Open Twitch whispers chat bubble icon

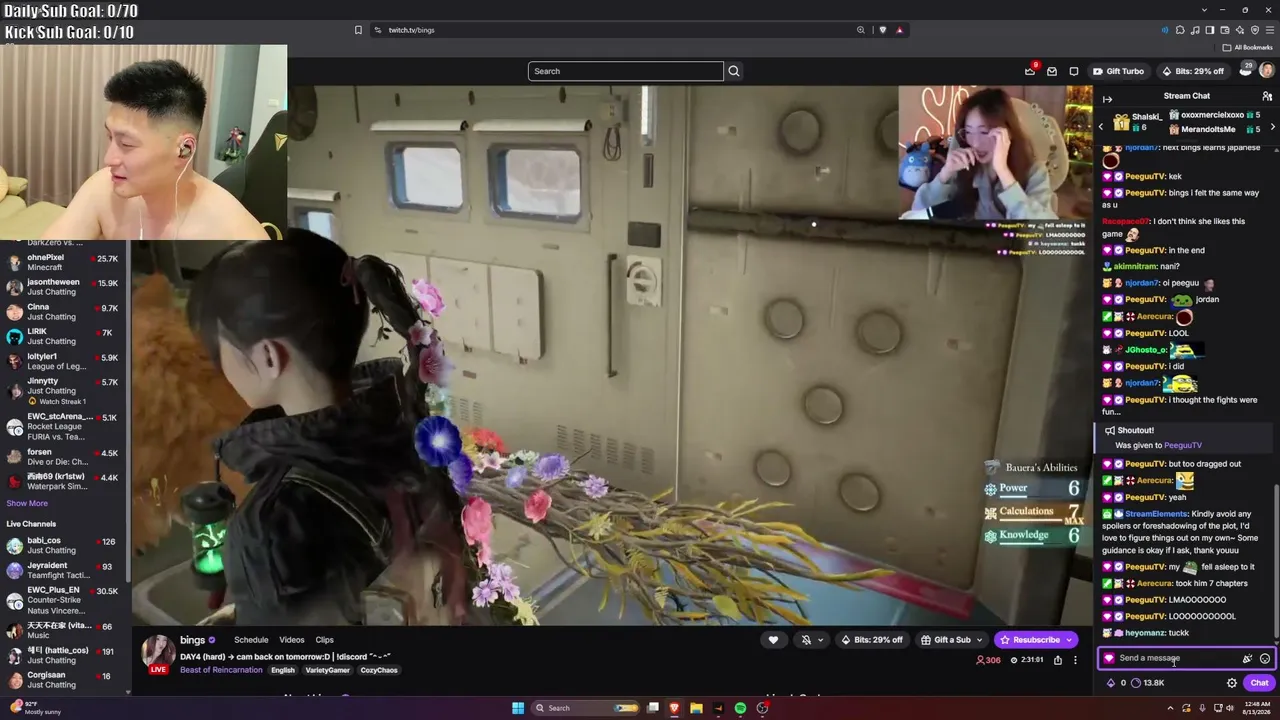pyautogui.click(x=1074, y=71)
